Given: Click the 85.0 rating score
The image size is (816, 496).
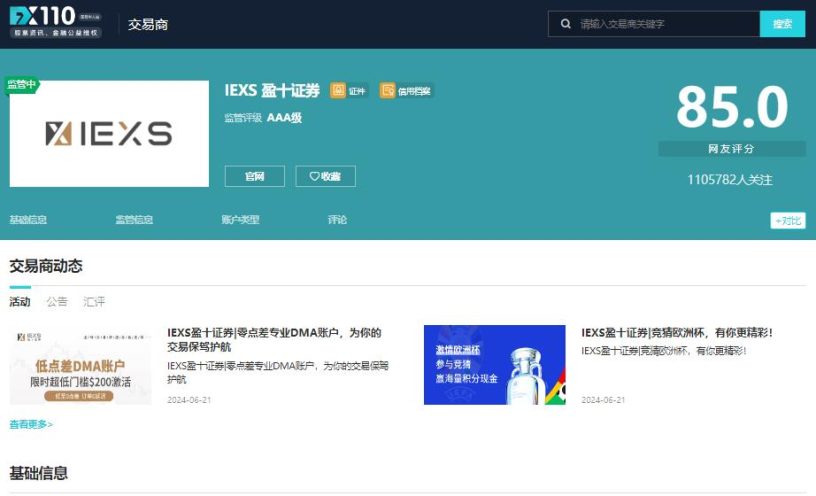Looking at the screenshot, I should [x=732, y=107].
